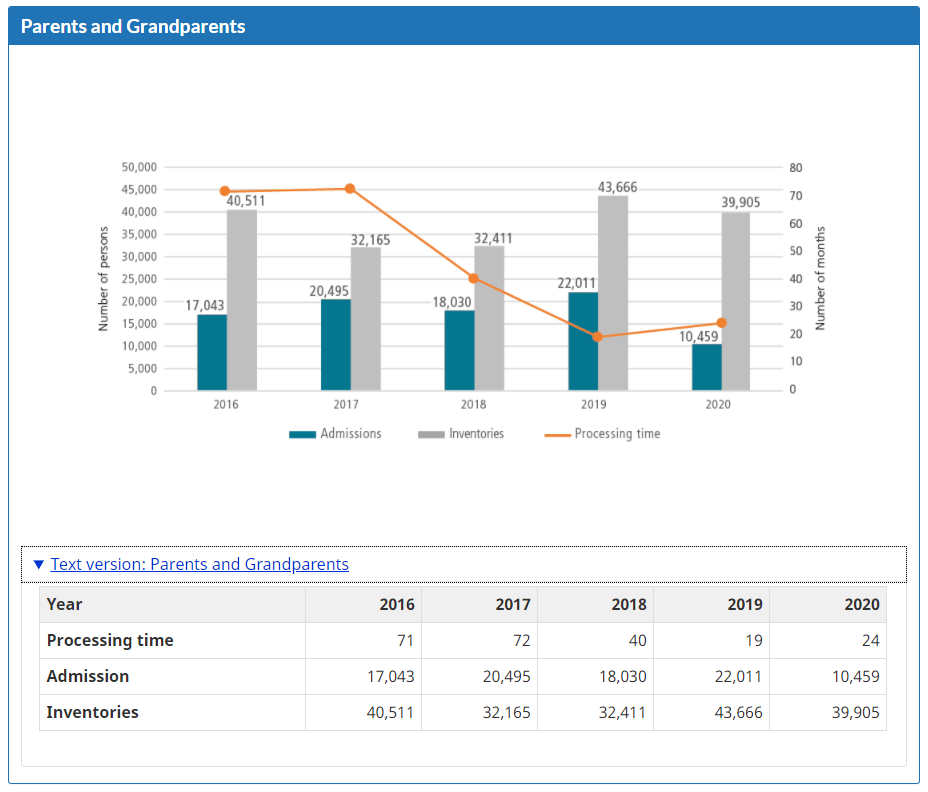Click the orange Processing time legend marker
The height and width of the screenshot is (792, 928).
click(557, 434)
